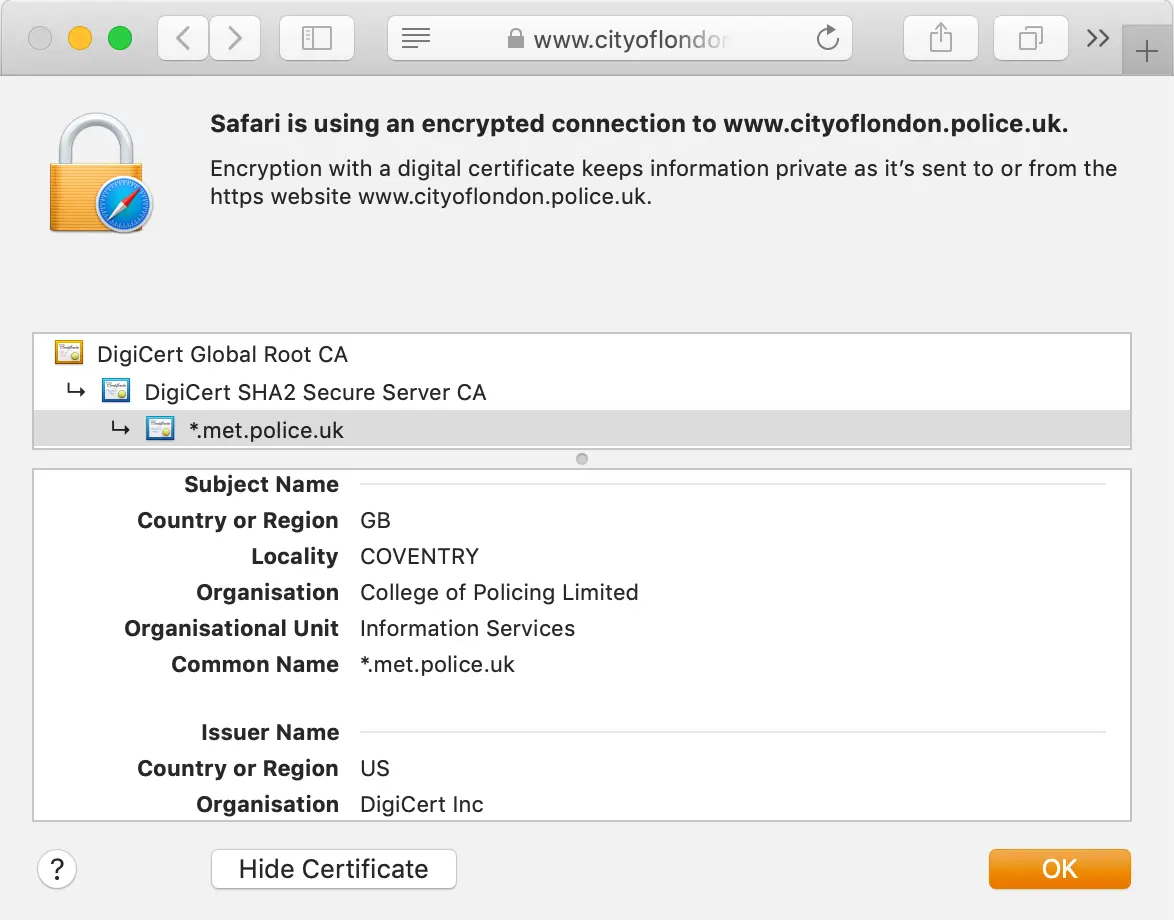
Task: Click the issuer country value US
Action: pyautogui.click(x=374, y=768)
